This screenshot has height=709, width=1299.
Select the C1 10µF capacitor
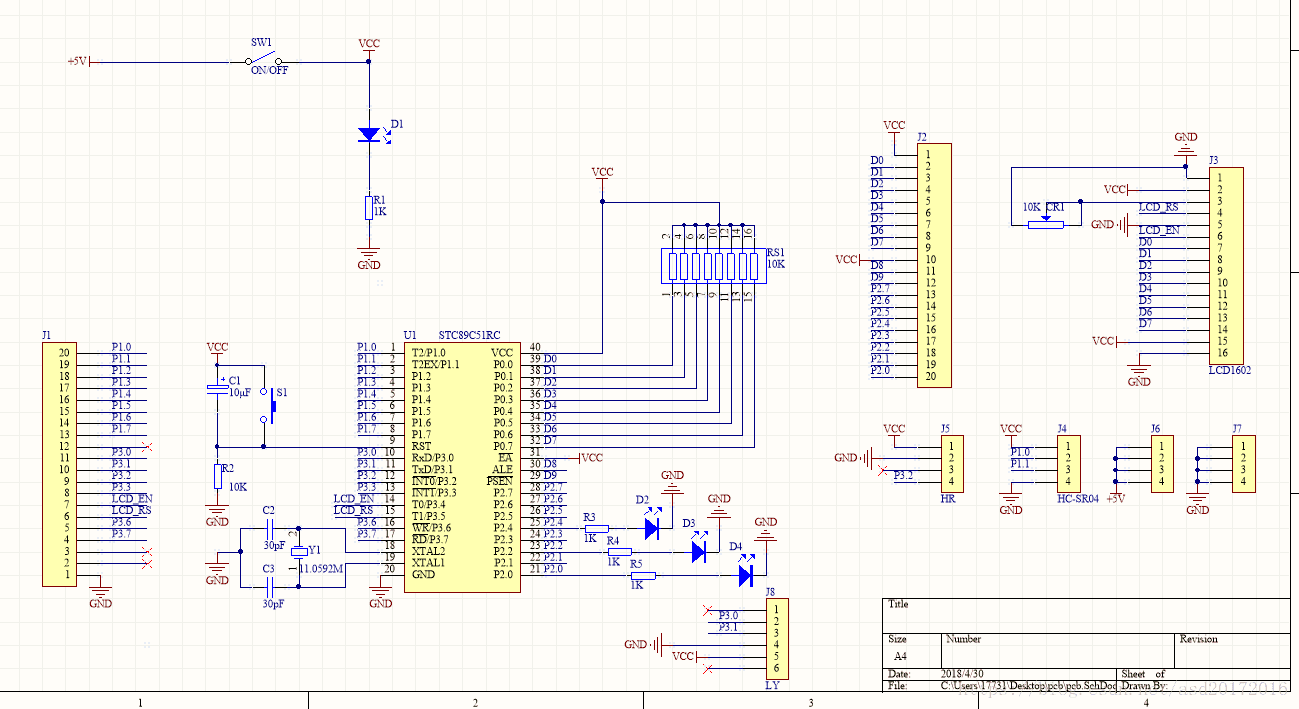tap(216, 389)
